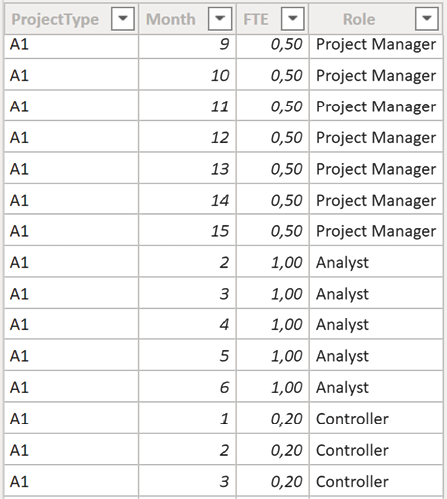Click Project Manager in Month 11 row
447x499 pixels.
click(x=376, y=107)
